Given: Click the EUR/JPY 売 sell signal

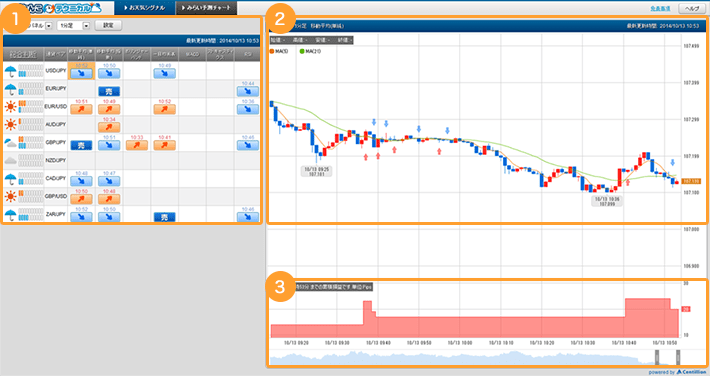Looking at the screenshot, I should tap(109, 92).
